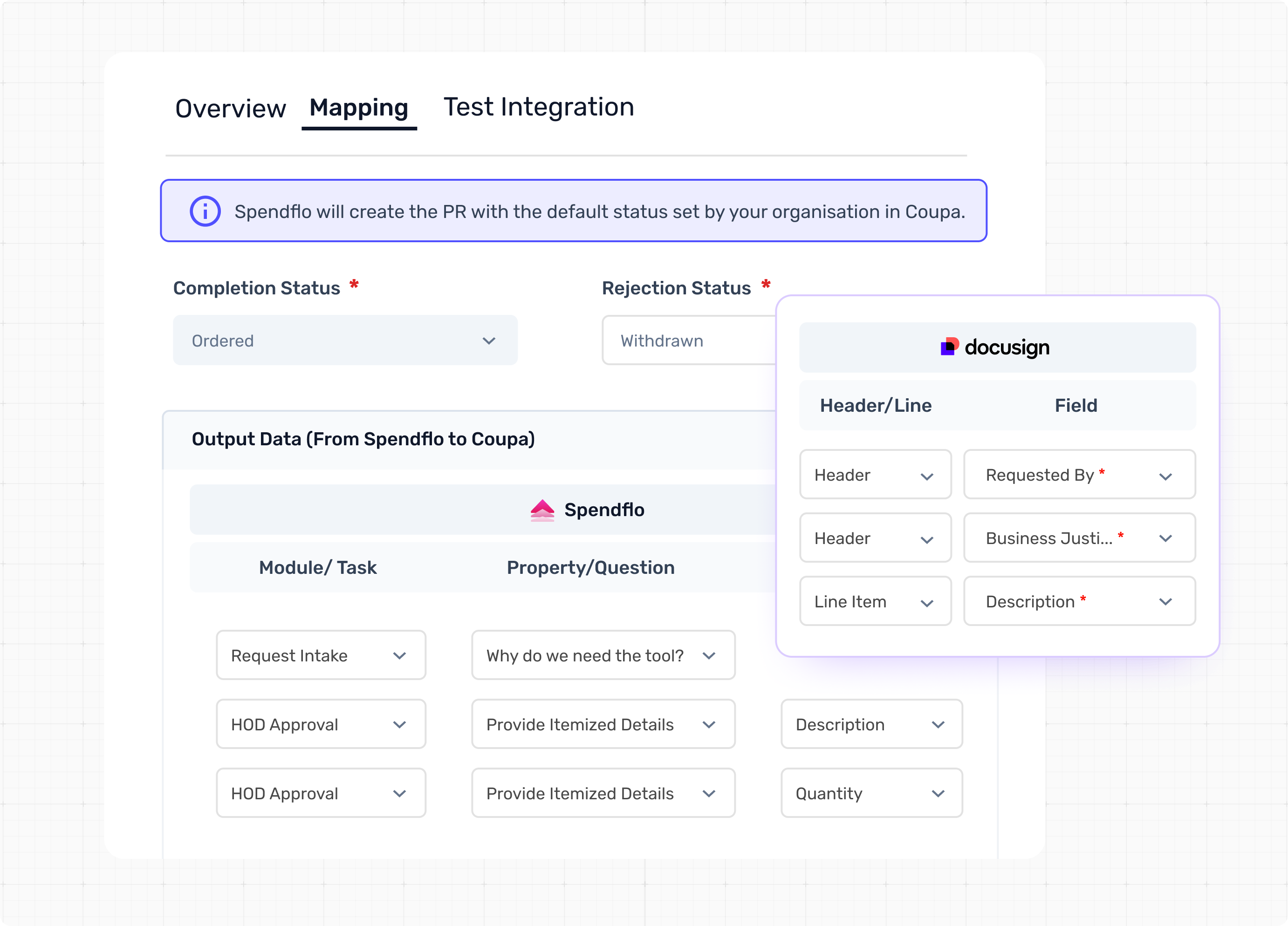Click the info icon in the banner
This screenshot has height=926, width=1288.
pyautogui.click(x=205, y=211)
